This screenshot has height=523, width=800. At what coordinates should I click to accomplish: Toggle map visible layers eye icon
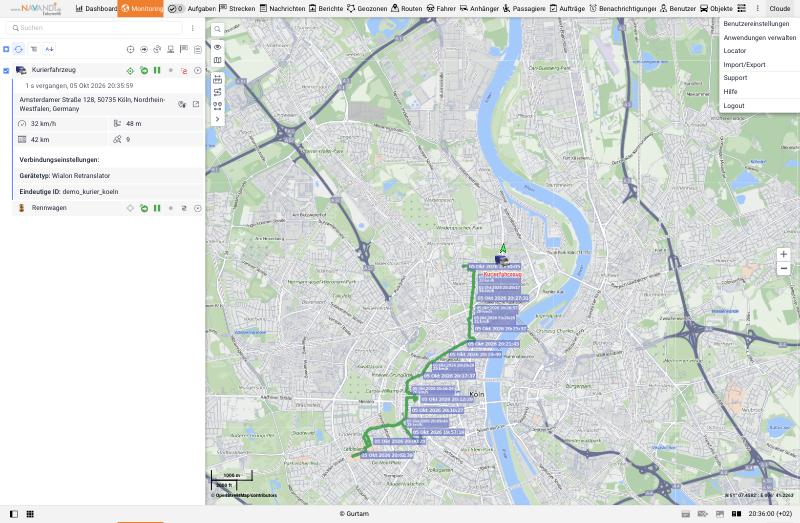[x=217, y=47]
